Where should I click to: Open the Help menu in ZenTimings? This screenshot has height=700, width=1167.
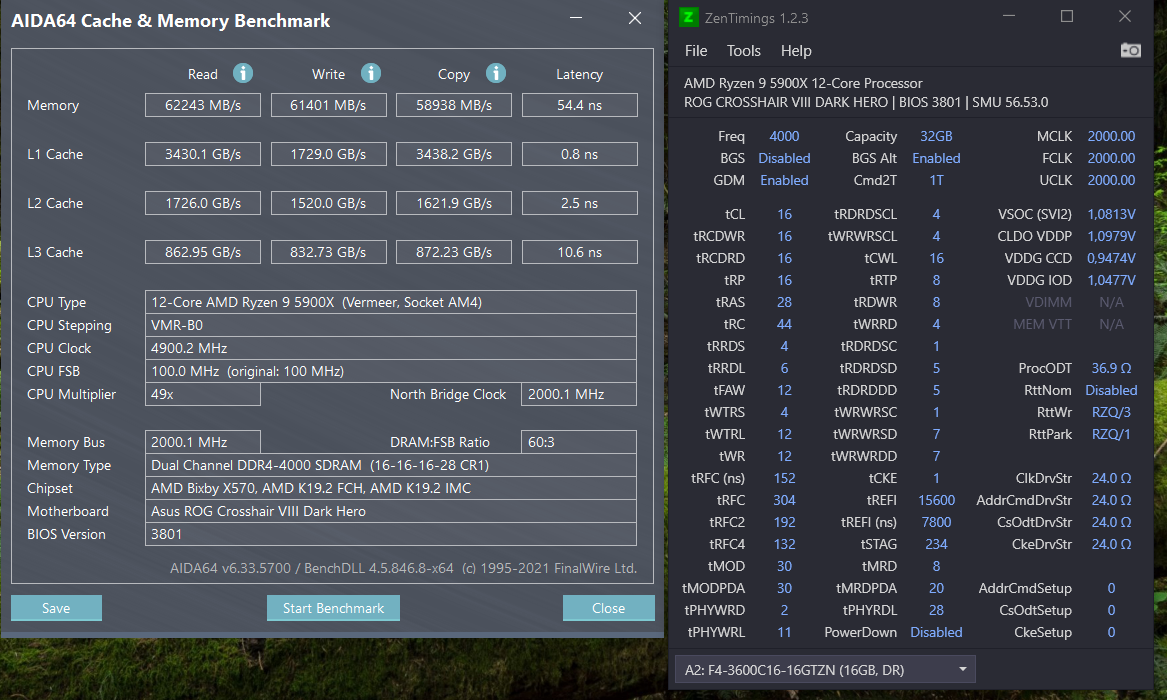pos(796,51)
